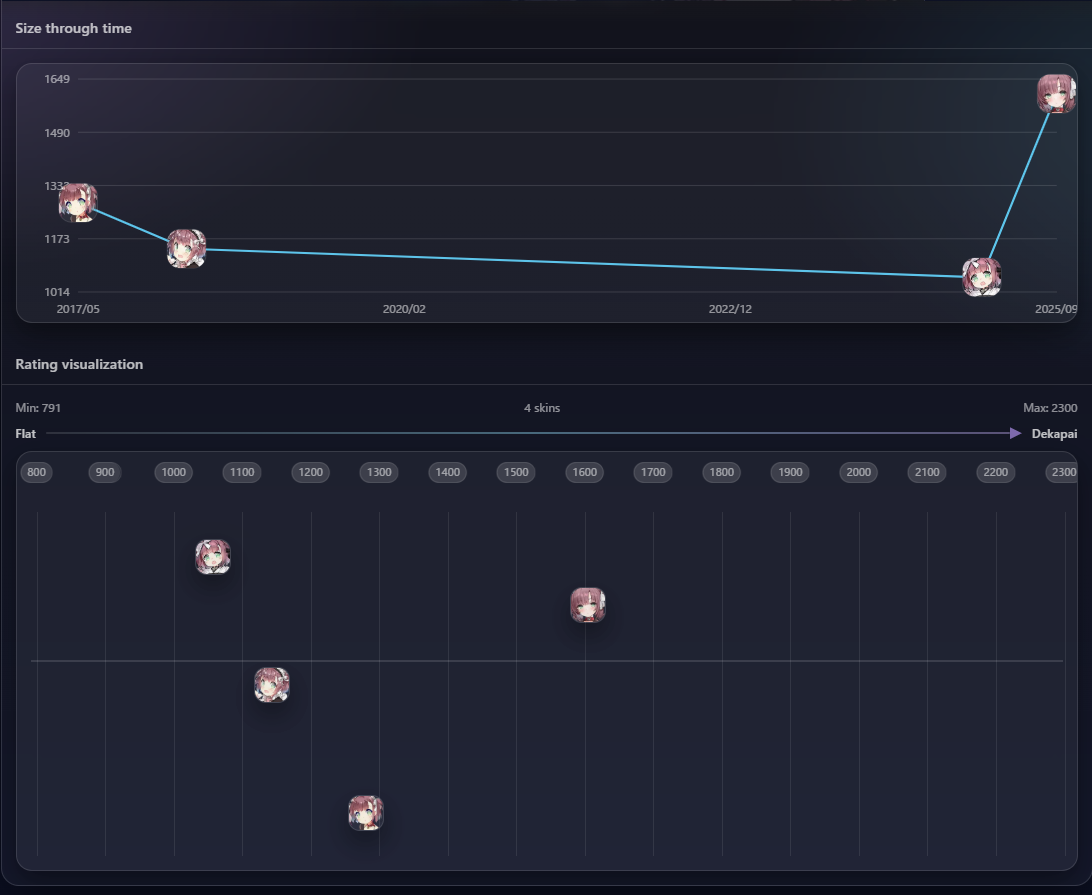Click the "4 skins" count label
The width and height of the screenshot is (1092, 895).
click(x=542, y=408)
